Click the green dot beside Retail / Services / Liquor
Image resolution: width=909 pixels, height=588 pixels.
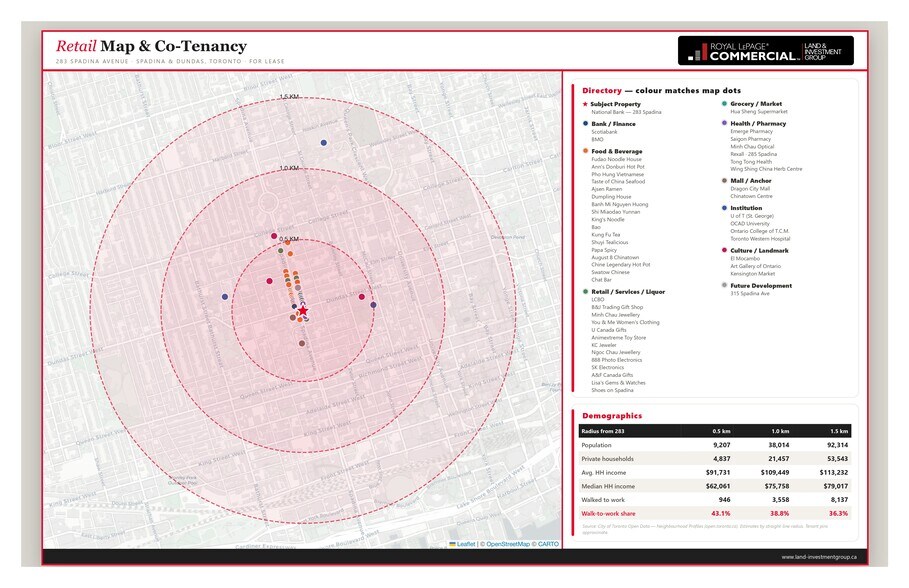(x=585, y=292)
